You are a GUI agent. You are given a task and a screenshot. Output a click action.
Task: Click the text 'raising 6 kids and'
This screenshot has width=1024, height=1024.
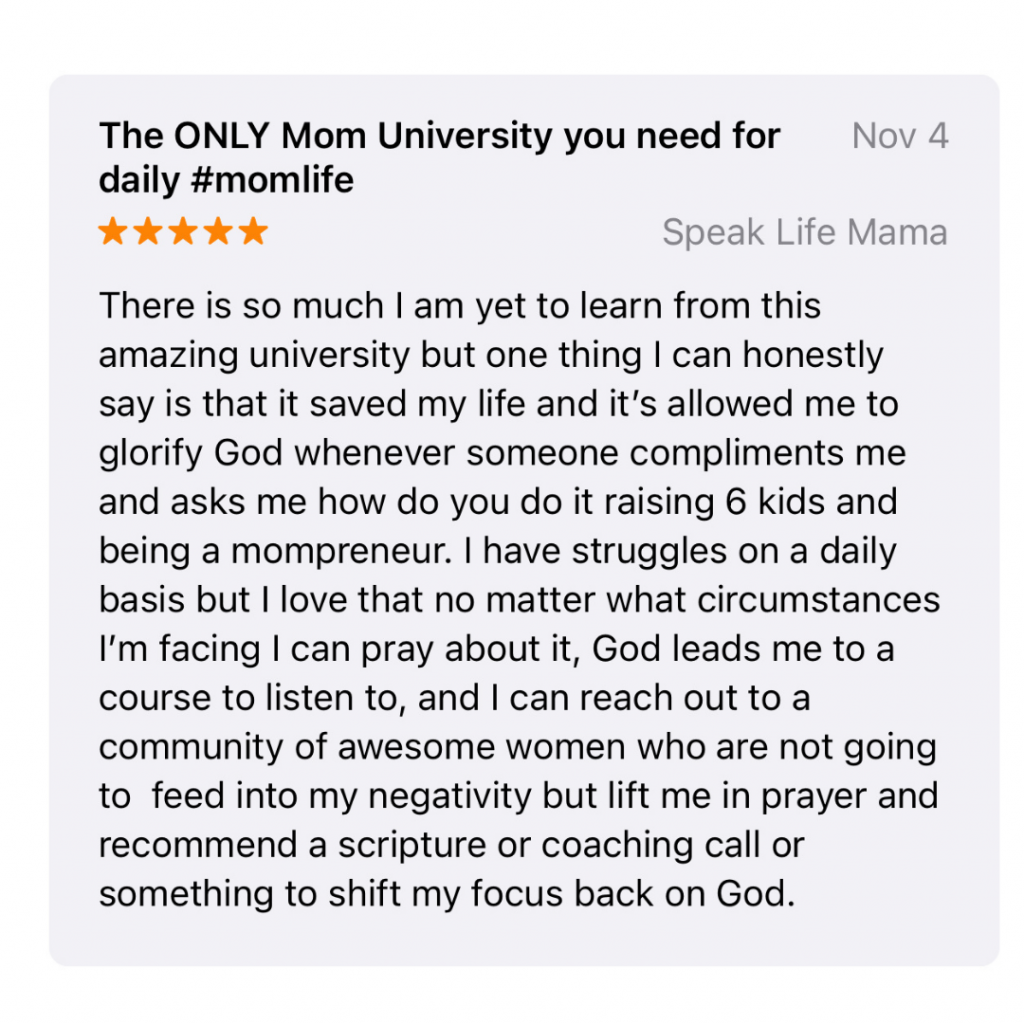coord(750,502)
